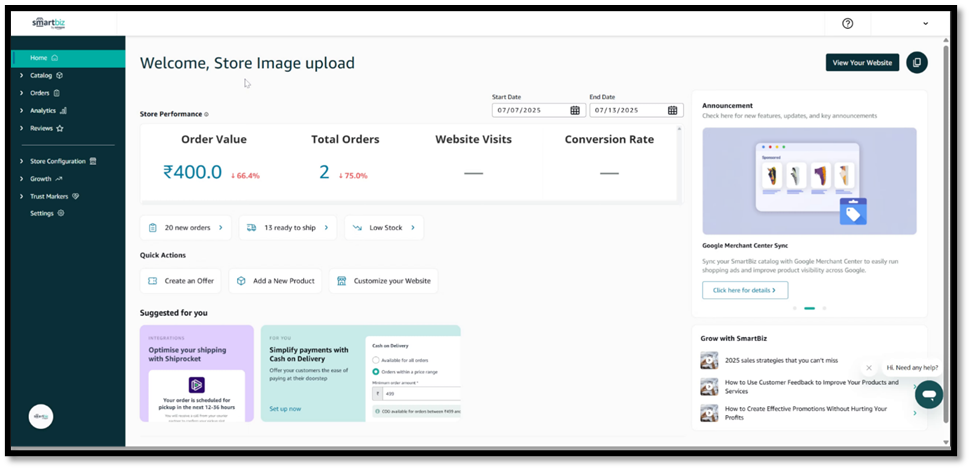Viewport: 970px width, 469px height.
Task: Select 'Available for all orders' radio option
Action: click(x=375, y=359)
